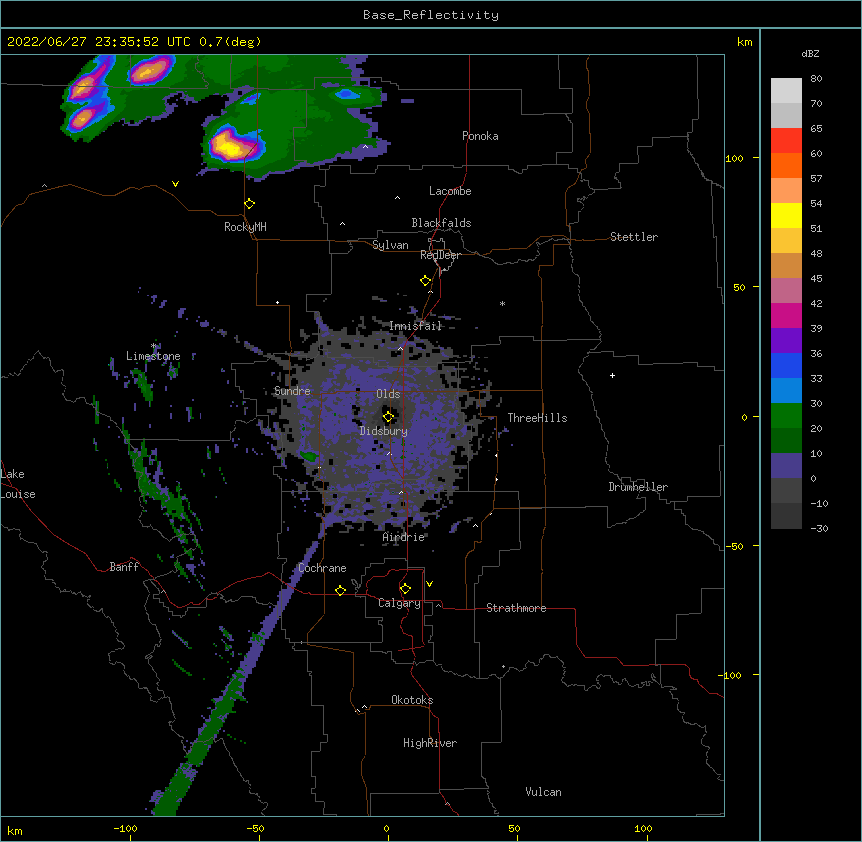The image size is (862, 842).
Task: Click the RockyMH town label
Action: [x=245, y=227]
